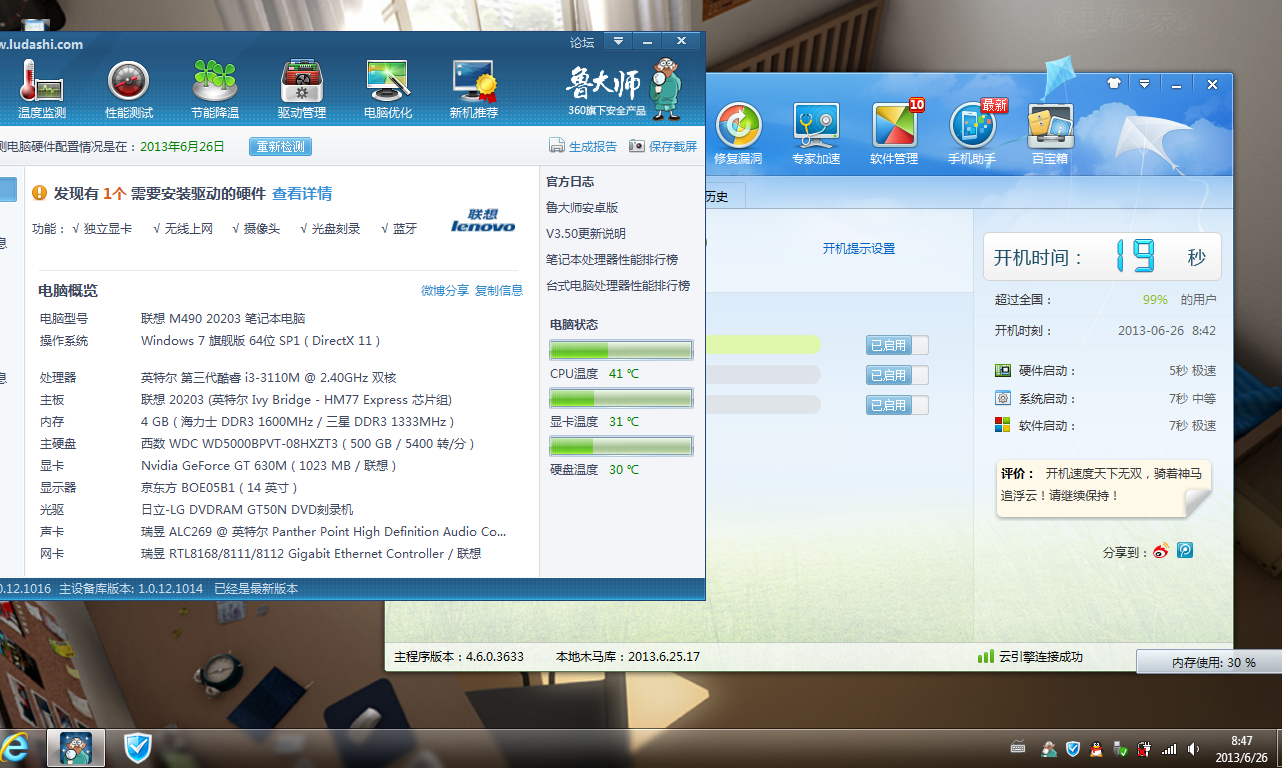Open the 查看详情 driver details link
Screen dimensions: 1282x768
[x=302, y=193]
